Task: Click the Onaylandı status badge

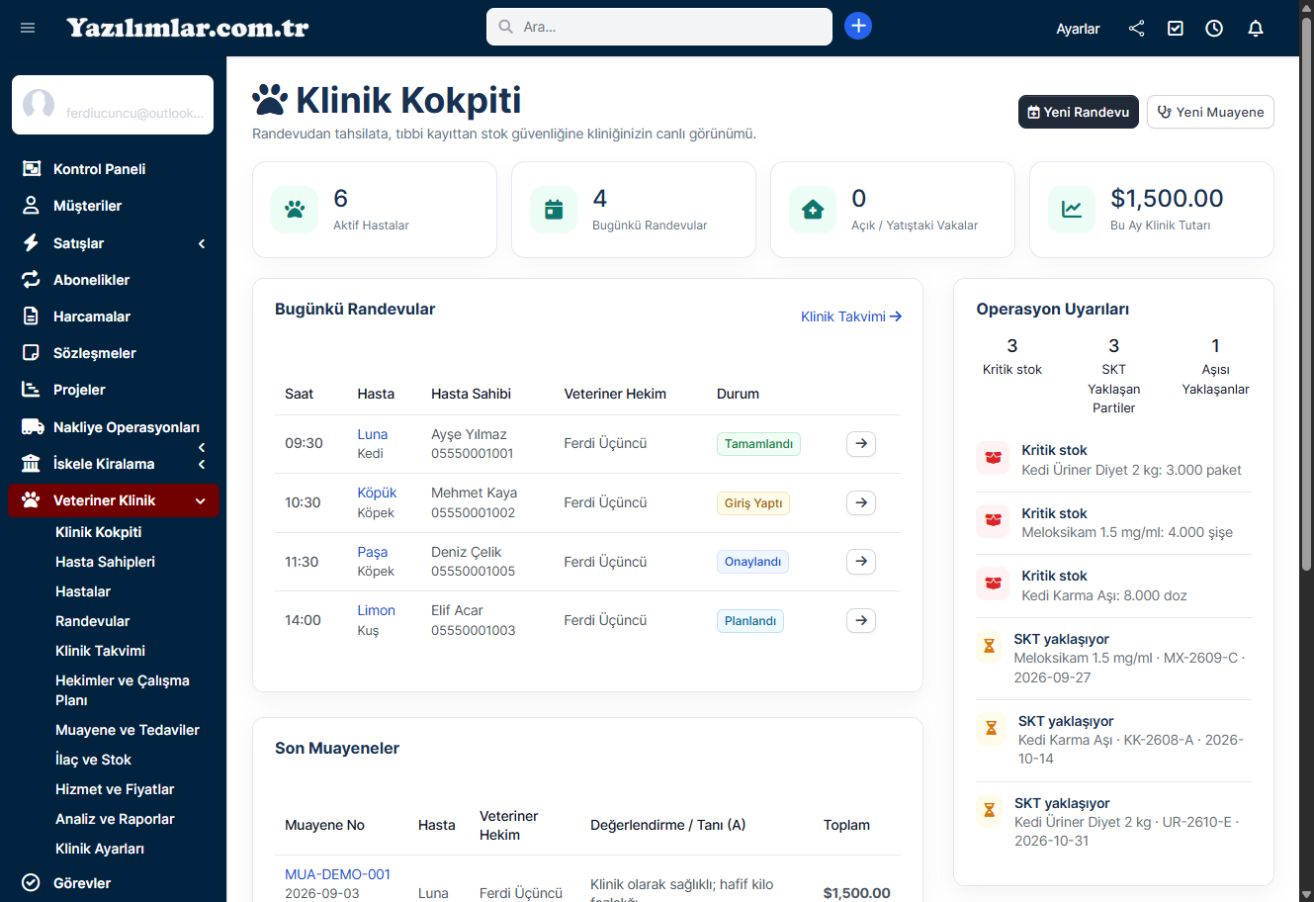Action: tap(752, 562)
